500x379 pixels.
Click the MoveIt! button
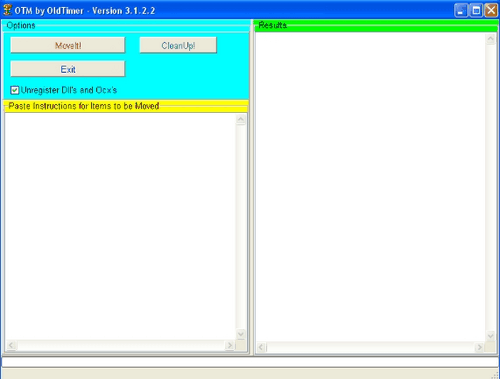coord(68,45)
